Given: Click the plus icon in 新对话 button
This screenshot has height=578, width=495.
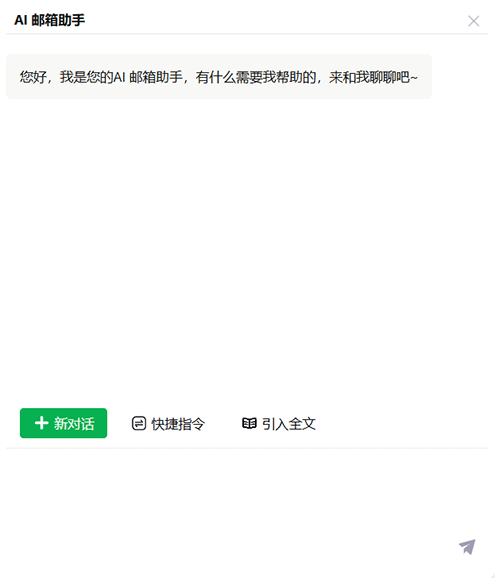Looking at the screenshot, I should click(42, 423).
